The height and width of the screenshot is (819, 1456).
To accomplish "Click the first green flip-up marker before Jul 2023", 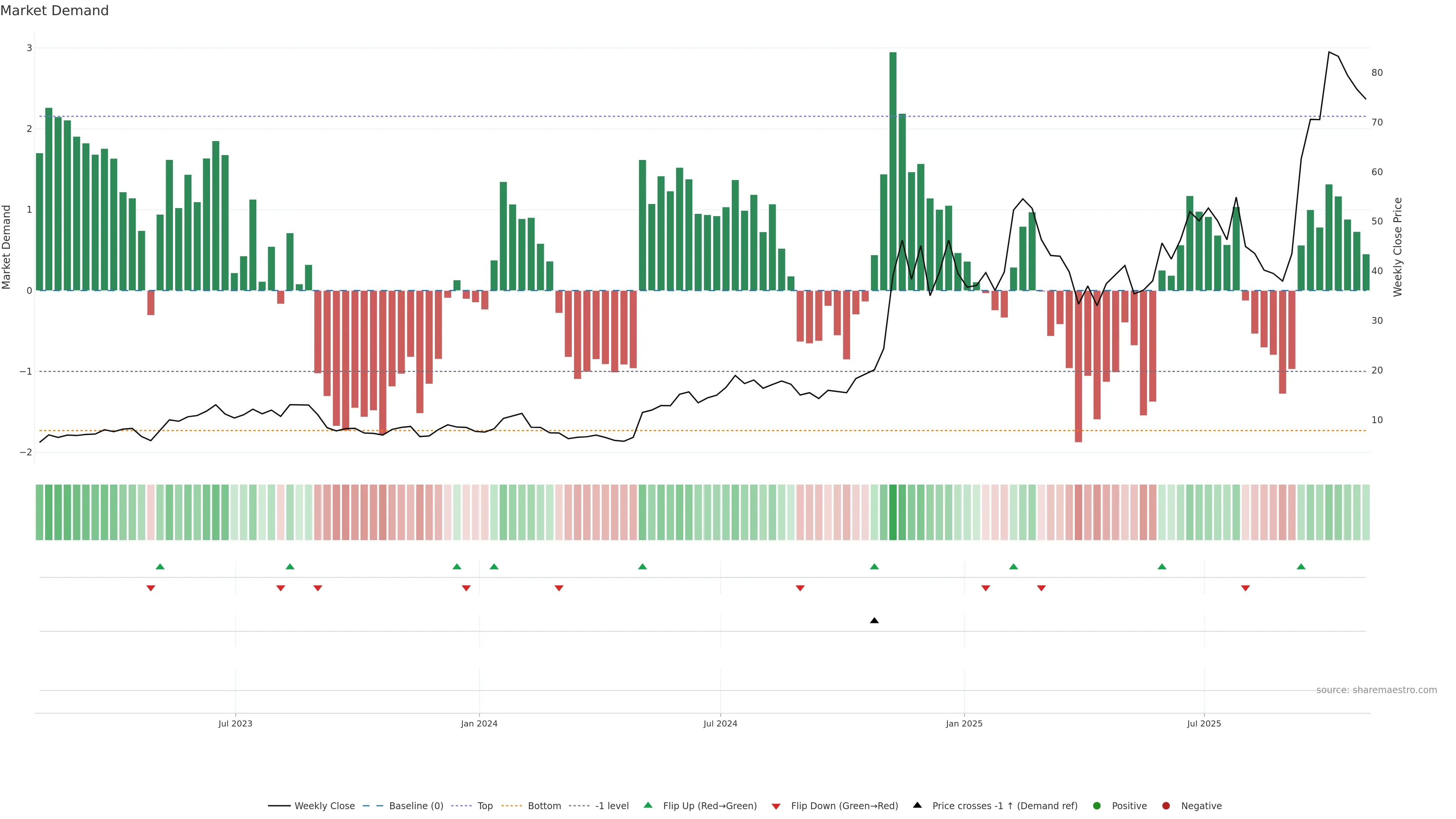I will coord(160,566).
